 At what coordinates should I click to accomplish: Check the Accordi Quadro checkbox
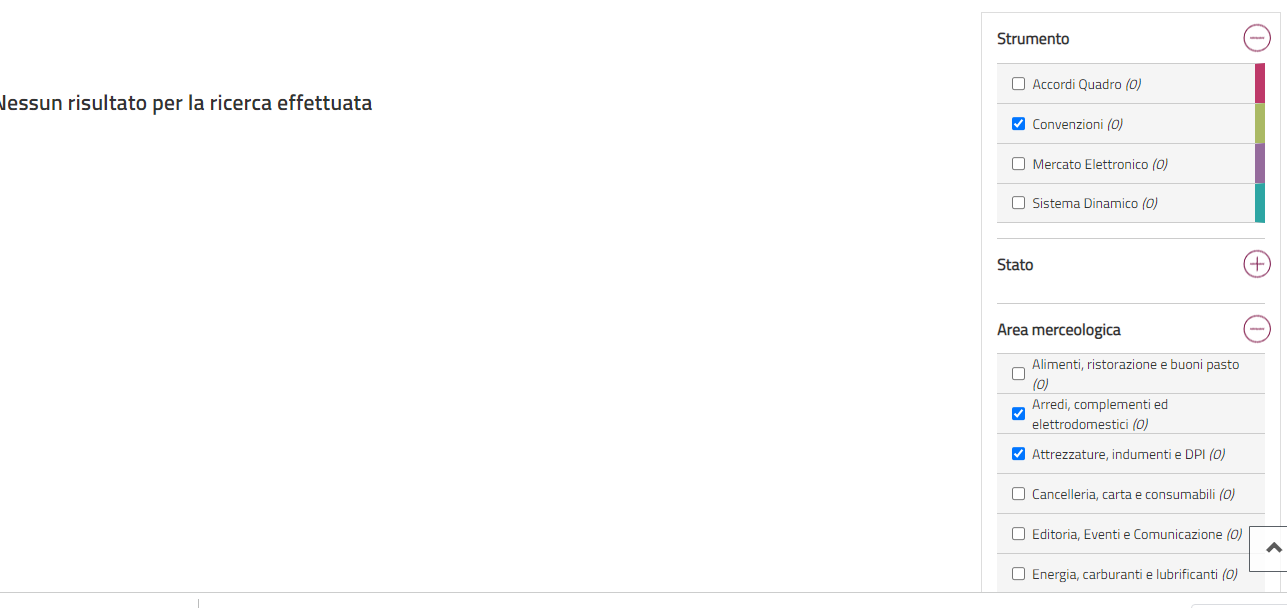click(x=1019, y=84)
